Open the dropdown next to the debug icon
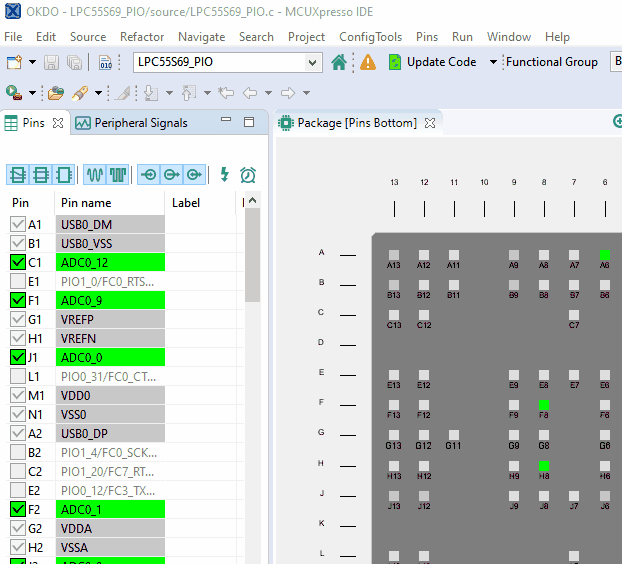 (x=33, y=93)
